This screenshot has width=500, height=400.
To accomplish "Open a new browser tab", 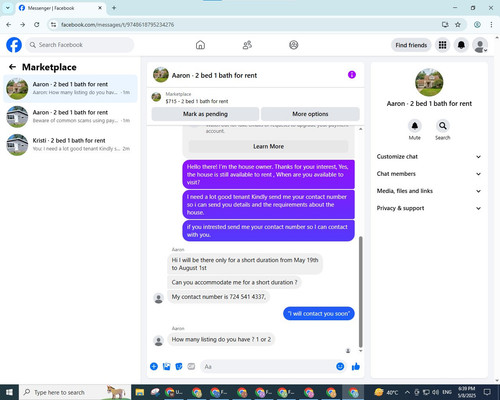I will pos(114,8).
